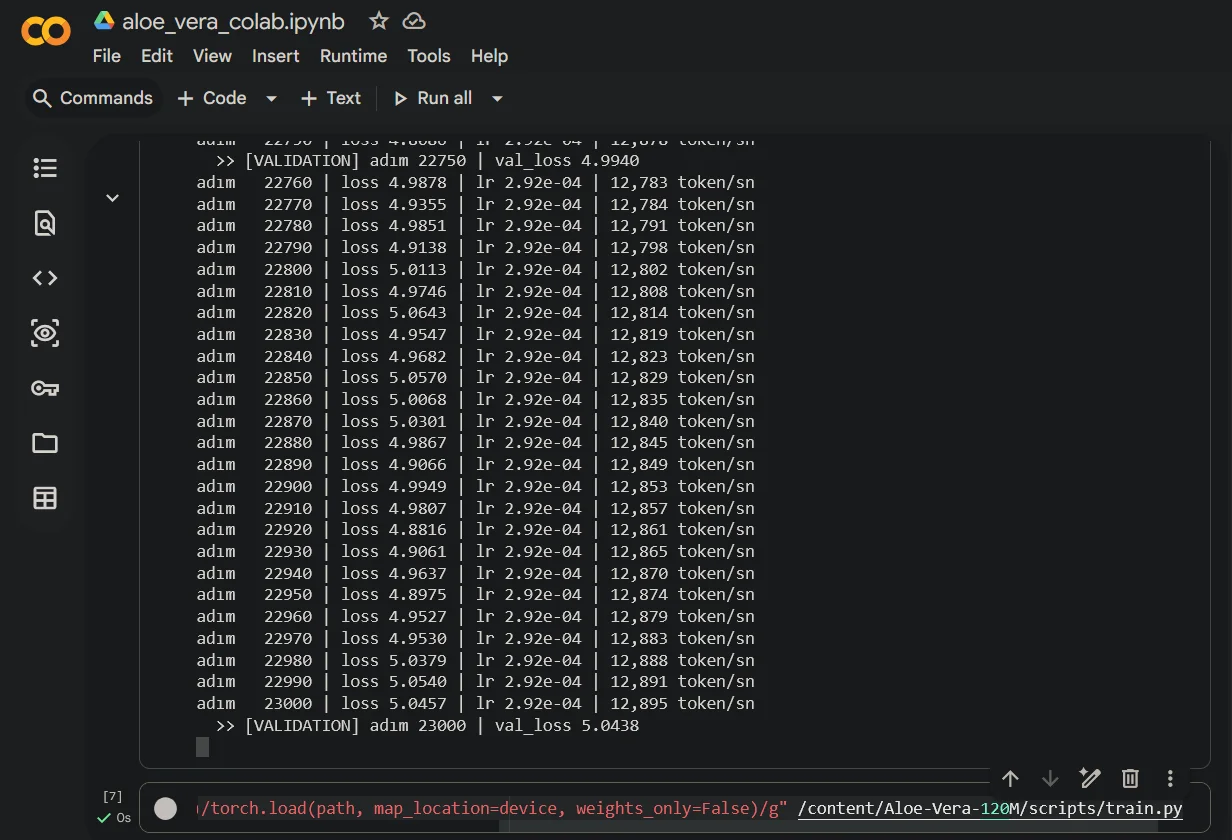The width and height of the screenshot is (1232, 840).
Task: Click the pencil-sparkle AI edit cell icon
Action: (x=1090, y=778)
